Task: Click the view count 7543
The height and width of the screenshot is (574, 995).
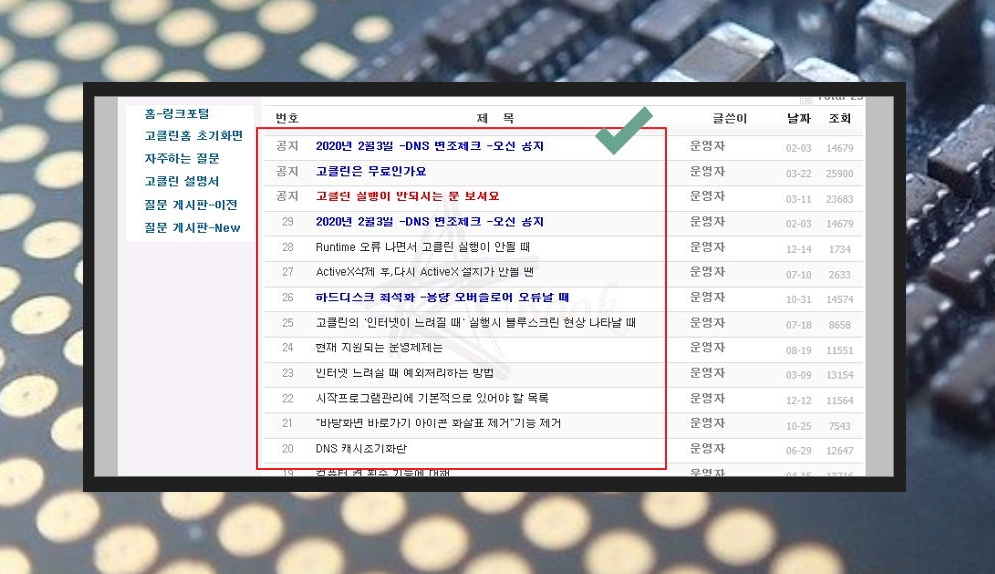Action: click(x=840, y=426)
